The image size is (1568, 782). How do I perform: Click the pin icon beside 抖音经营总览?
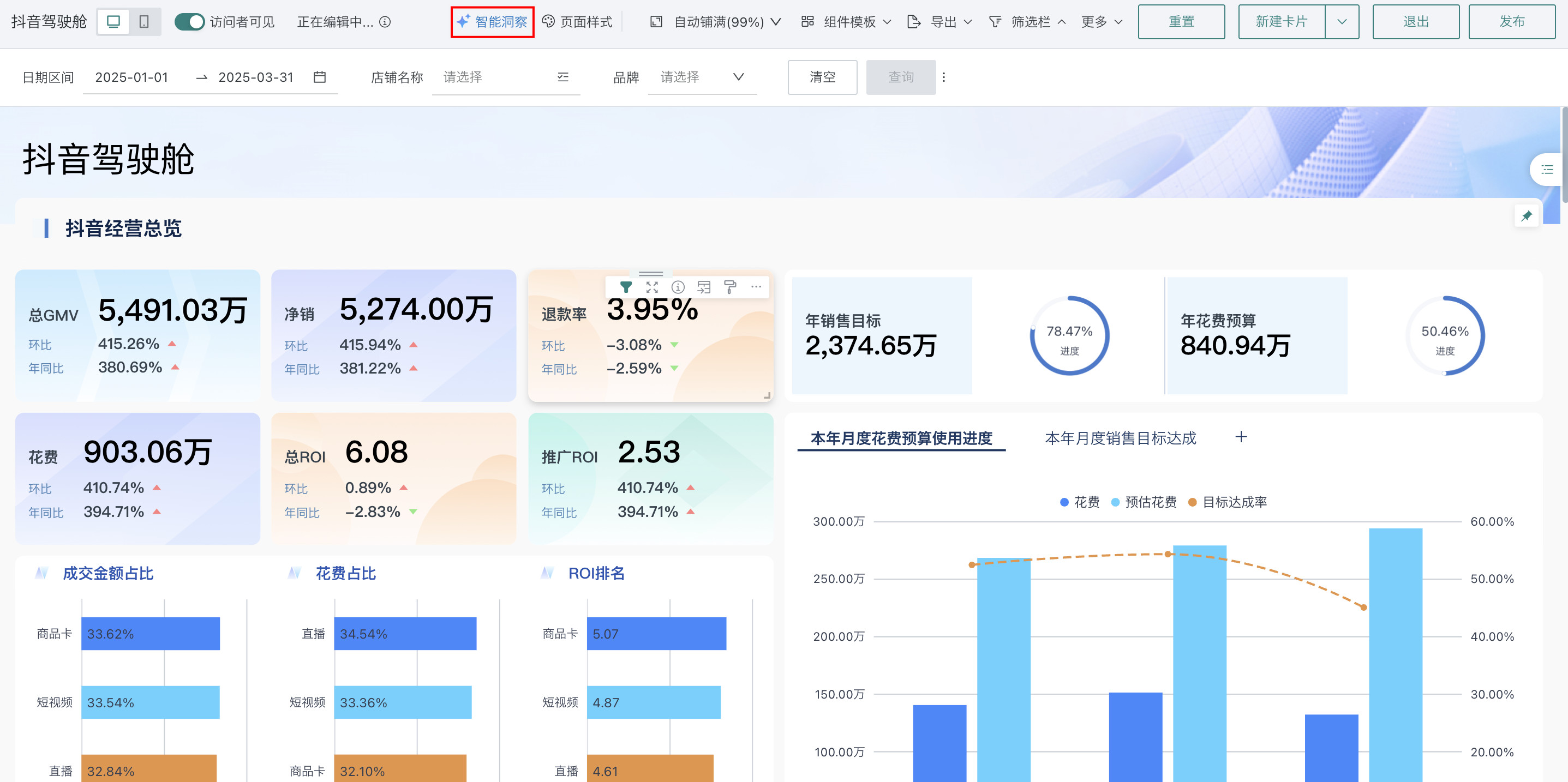click(x=1526, y=216)
